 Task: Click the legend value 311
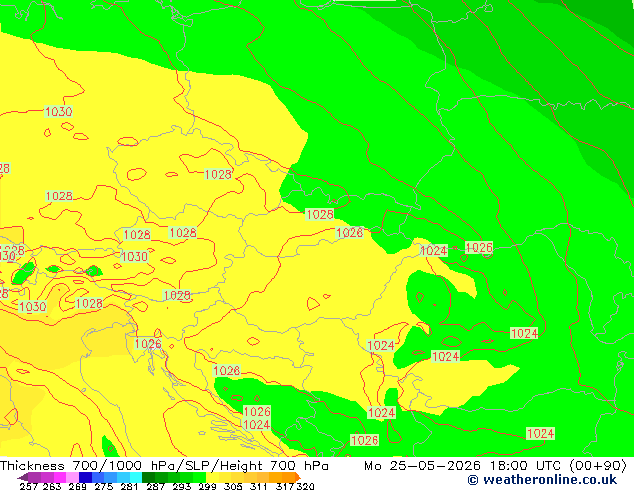(258, 486)
